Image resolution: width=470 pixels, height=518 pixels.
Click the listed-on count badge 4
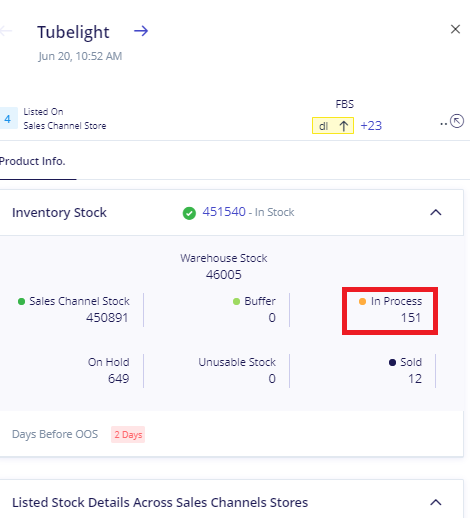[8, 118]
